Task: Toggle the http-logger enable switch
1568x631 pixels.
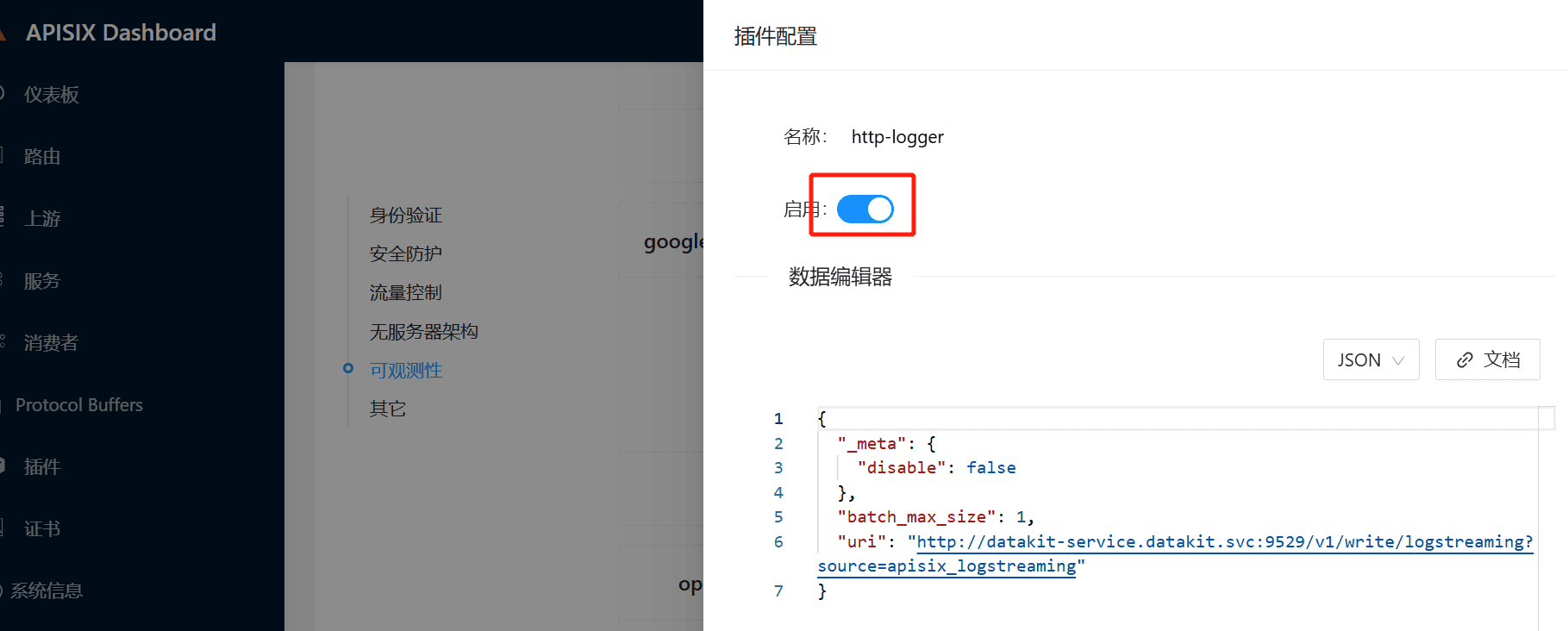Action: click(865, 209)
